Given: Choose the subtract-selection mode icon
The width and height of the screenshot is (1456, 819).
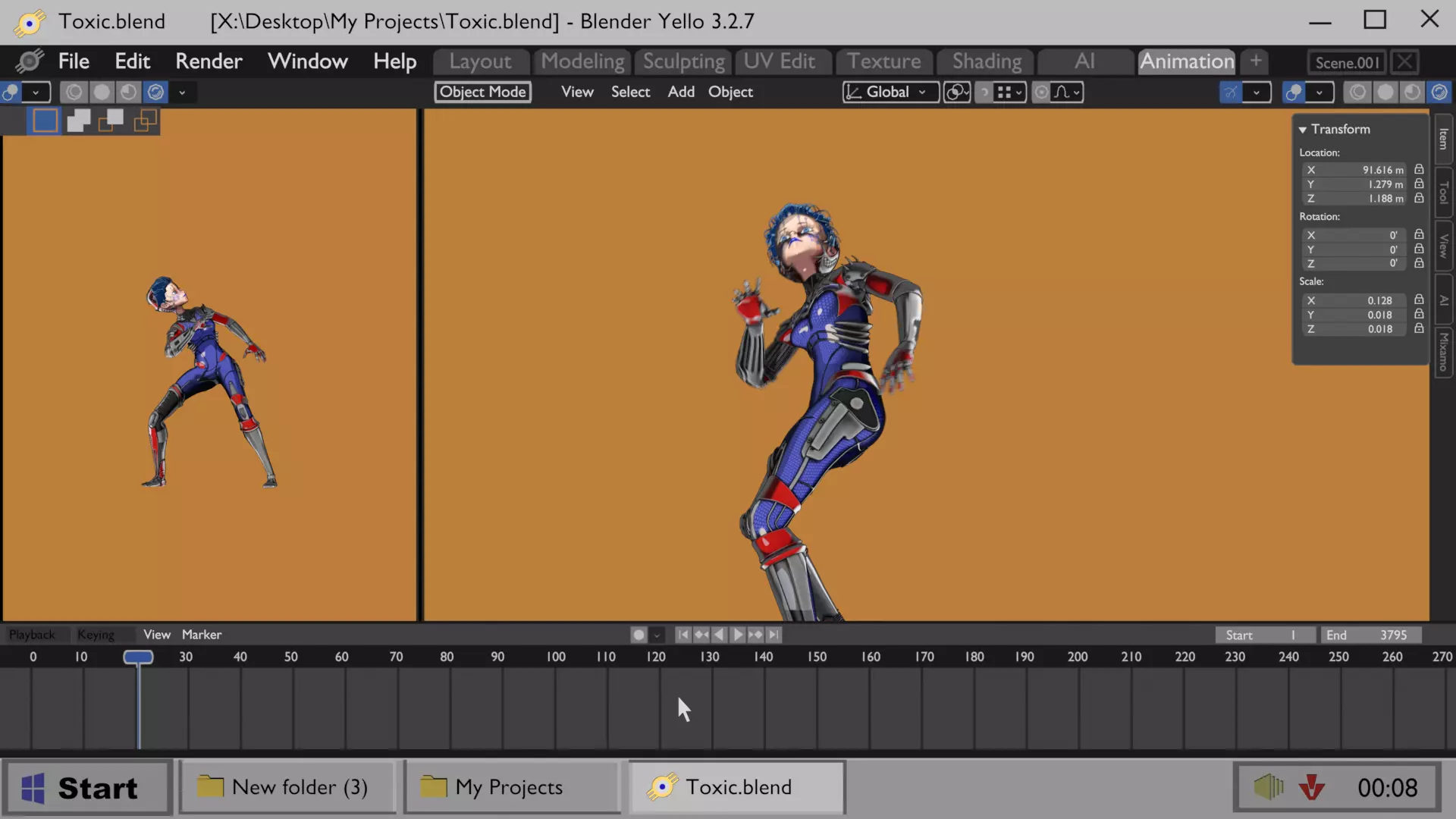Looking at the screenshot, I should coord(111,121).
